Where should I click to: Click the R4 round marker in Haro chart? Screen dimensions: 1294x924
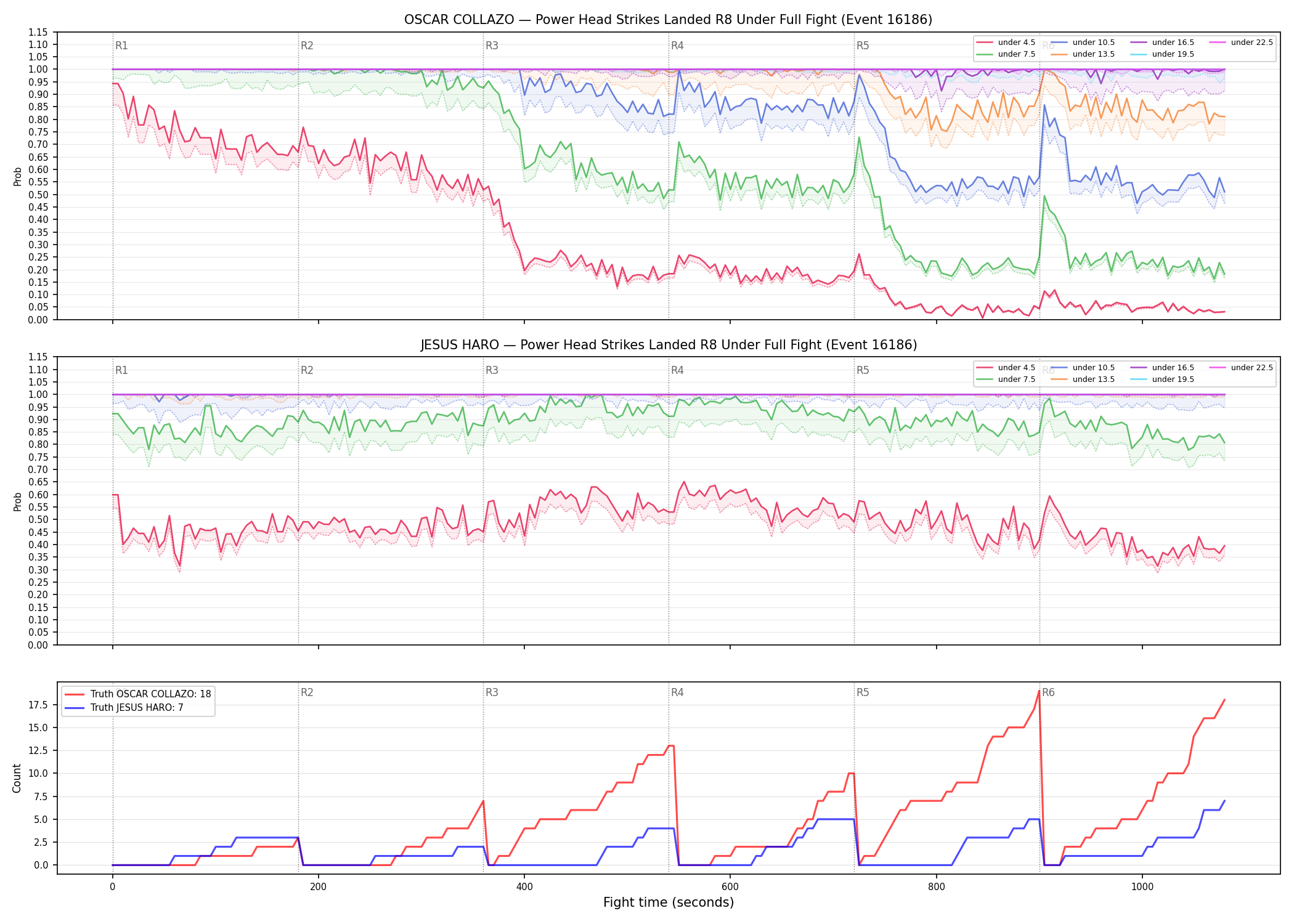[x=677, y=370]
